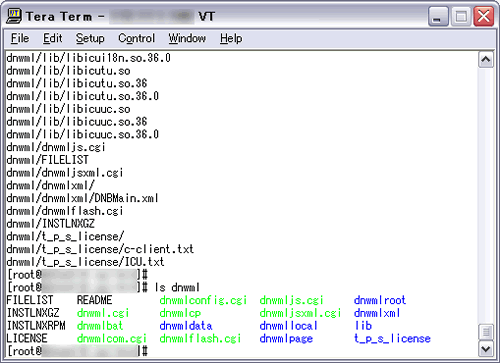The height and width of the screenshot is (363, 500).
Task: Click the line dnwml/lib/libicuuc.so.36.0
Action: (x=82, y=134)
